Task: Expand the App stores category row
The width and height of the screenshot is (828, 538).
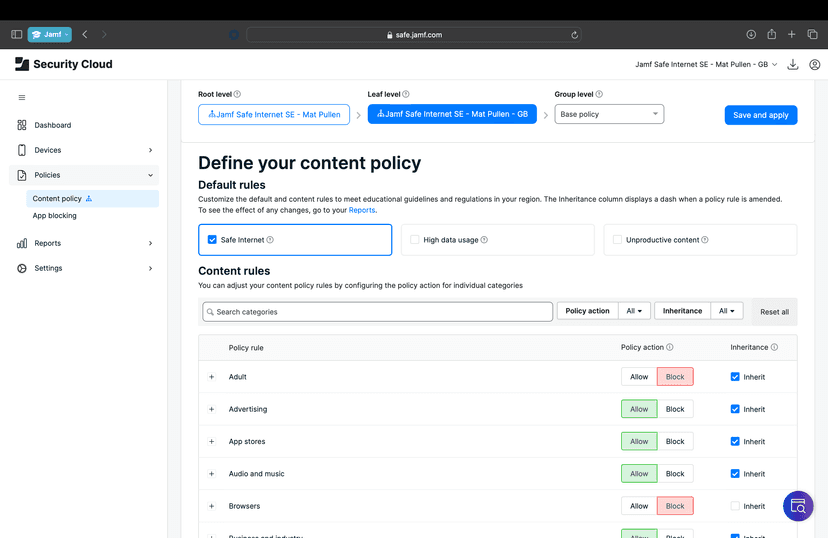Action: 212,441
